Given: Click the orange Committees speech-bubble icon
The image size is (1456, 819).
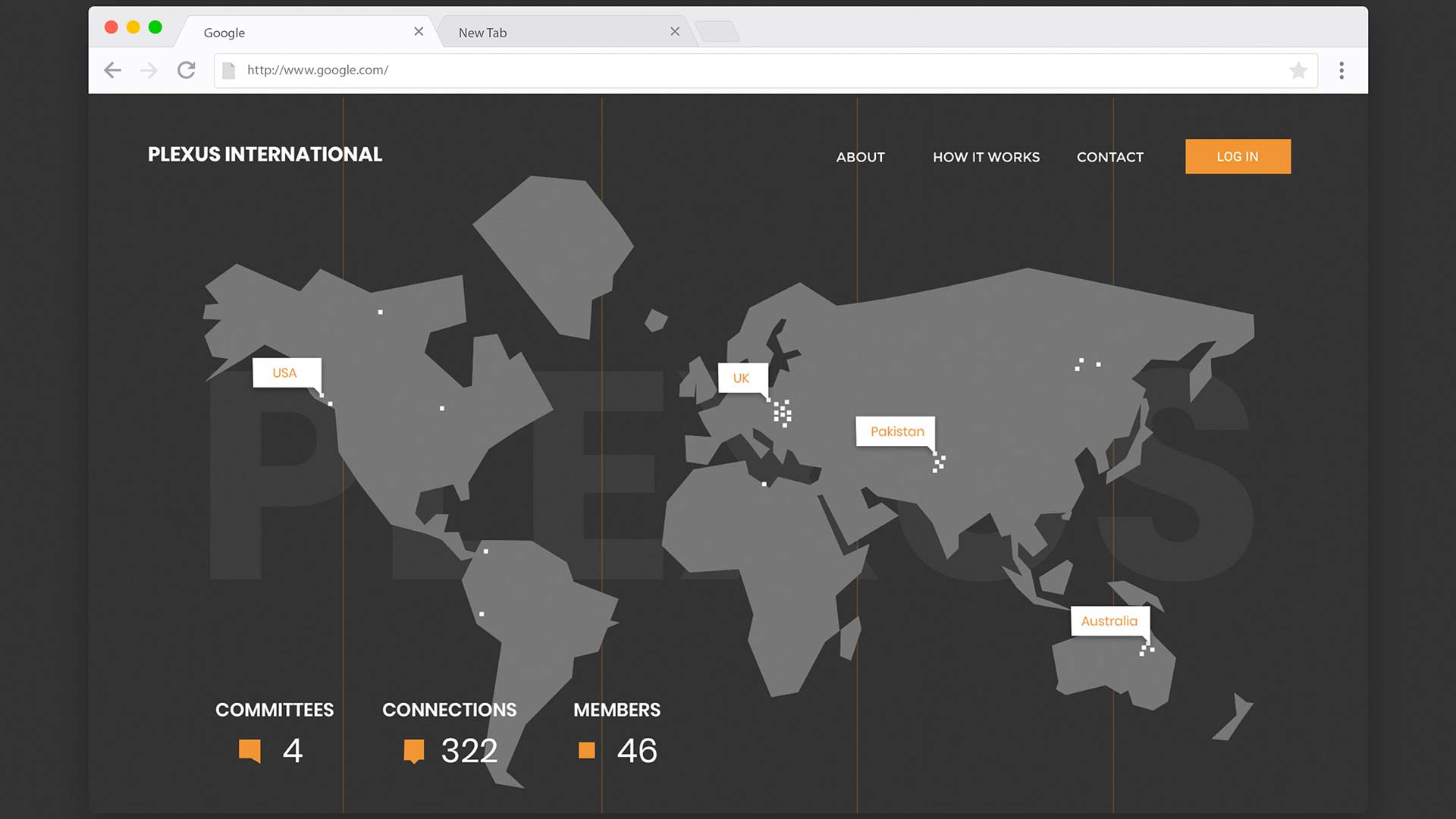Looking at the screenshot, I should tap(249, 751).
